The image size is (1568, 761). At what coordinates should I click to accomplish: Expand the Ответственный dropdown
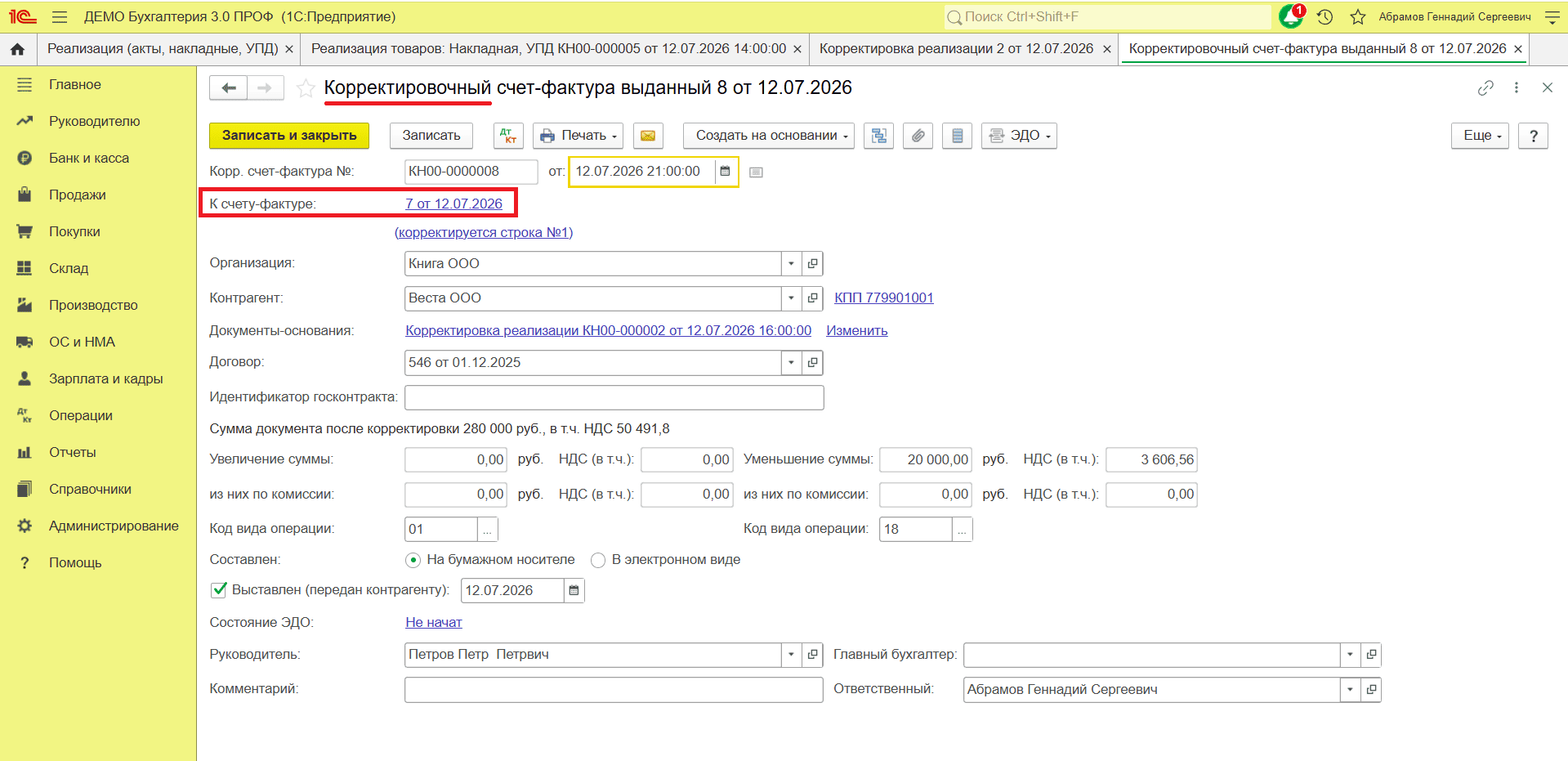click(x=1350, y=690)
